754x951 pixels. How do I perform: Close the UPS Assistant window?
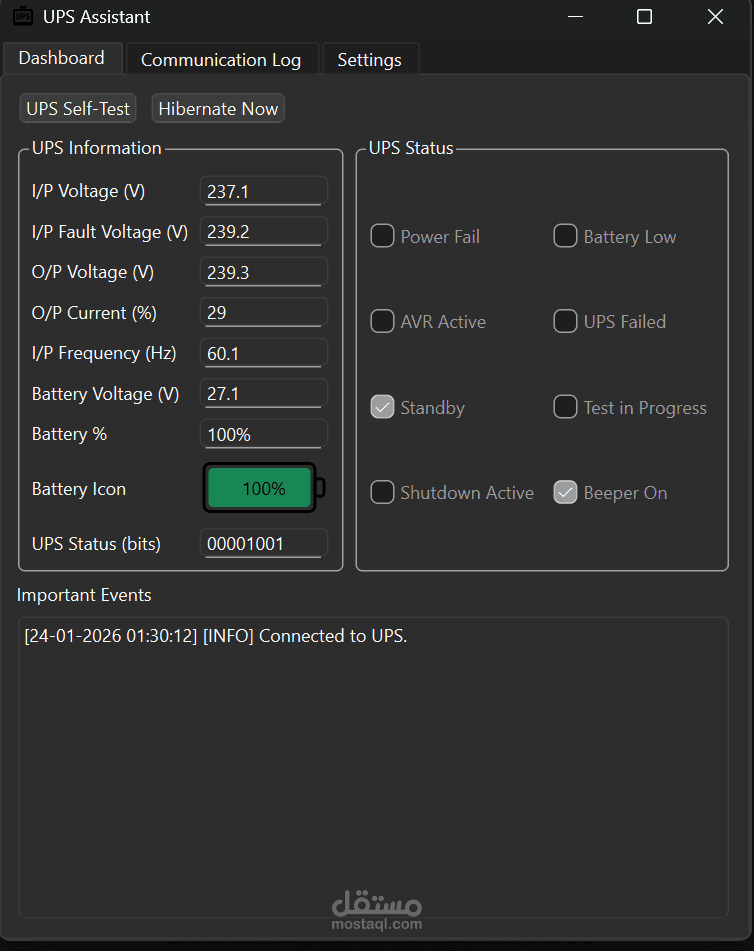[x=715, y=17]
